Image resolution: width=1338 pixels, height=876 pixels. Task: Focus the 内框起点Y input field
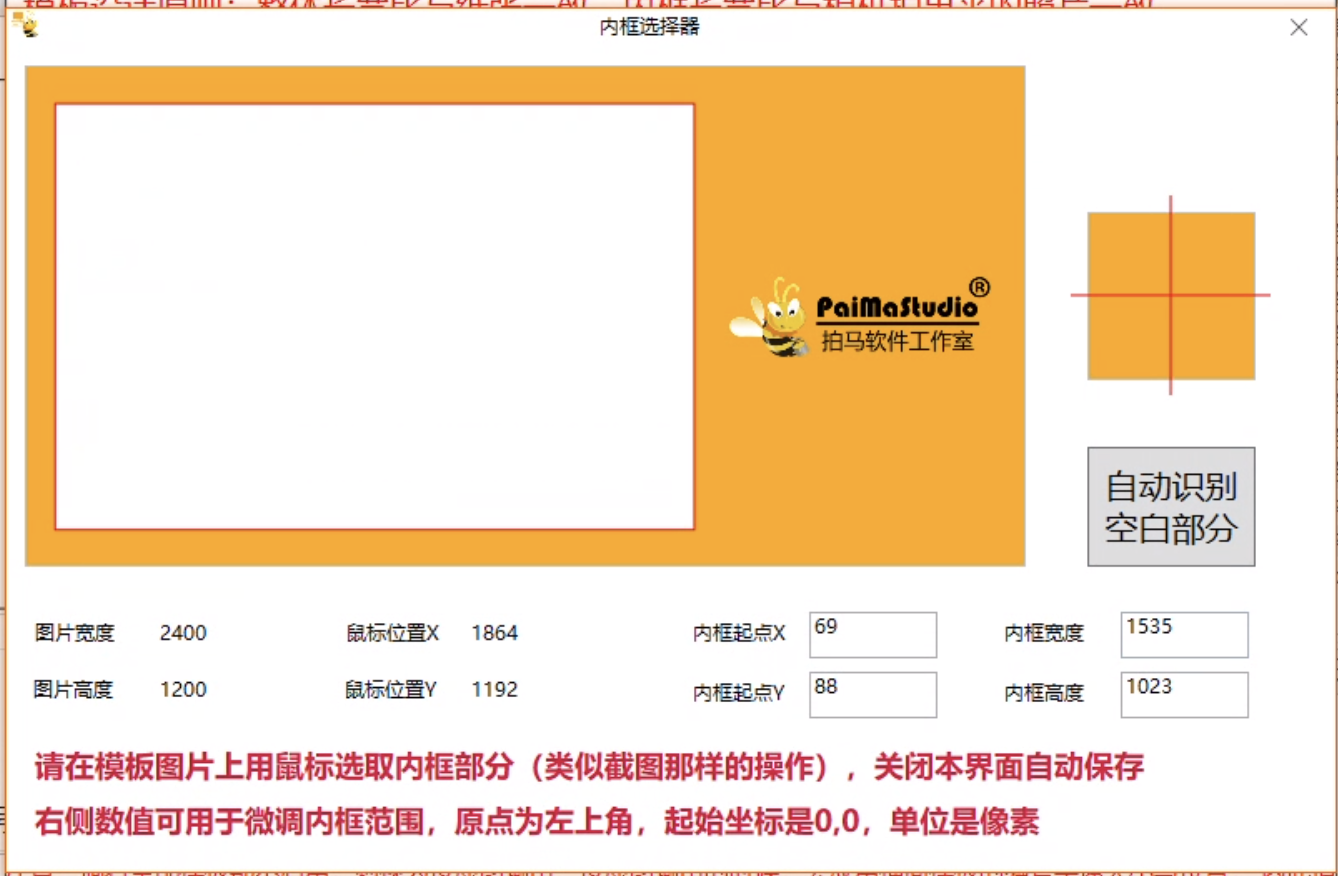pyautogui.click(x=872, y=694)
